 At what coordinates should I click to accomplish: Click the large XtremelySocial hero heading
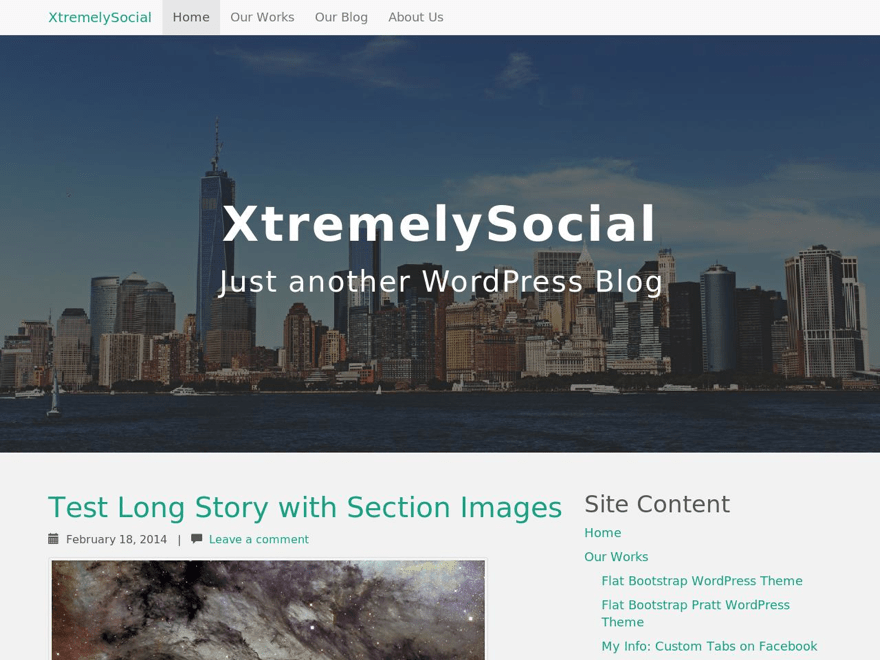coord(439,223)
